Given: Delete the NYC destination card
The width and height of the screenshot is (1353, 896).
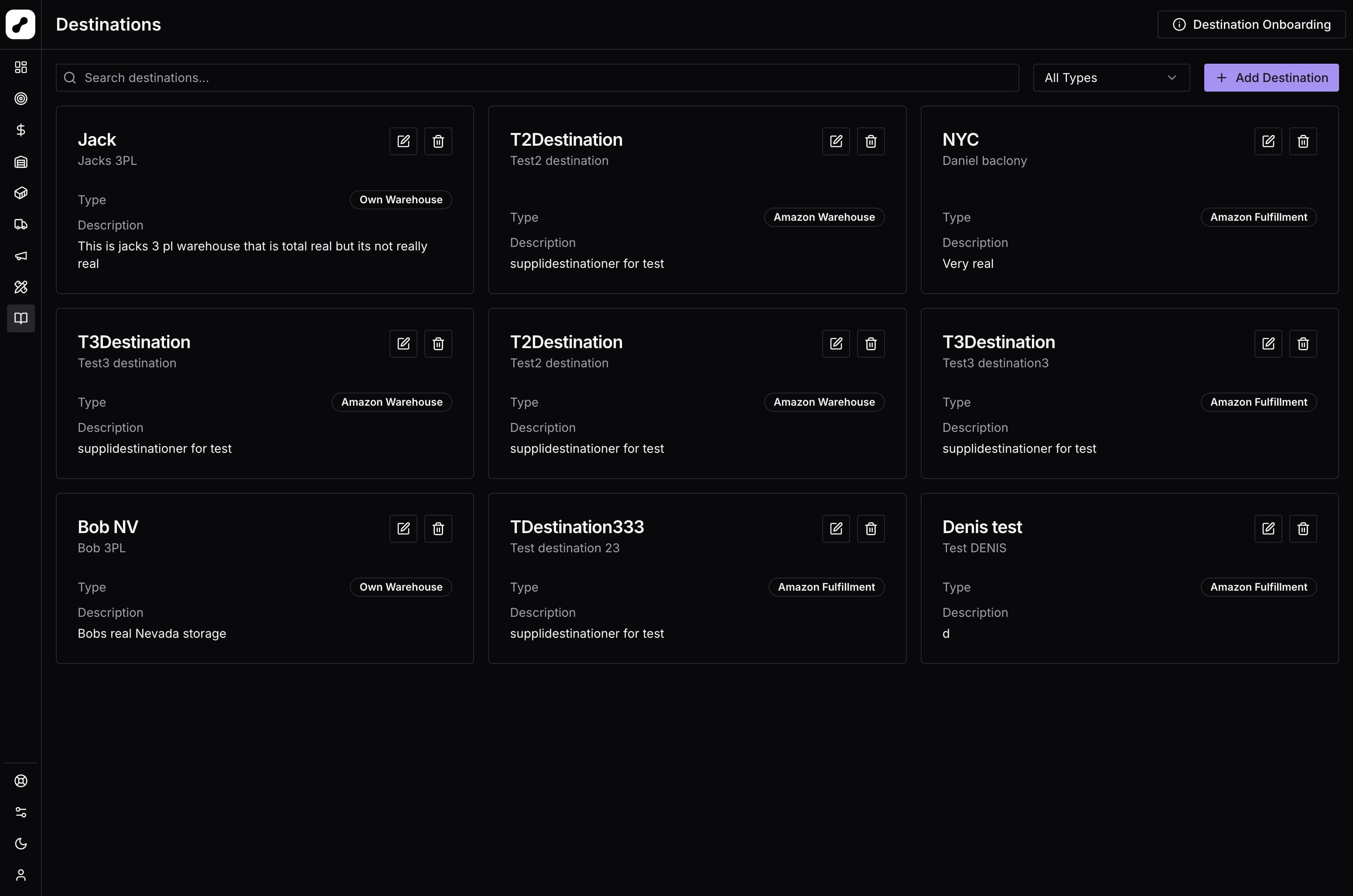Looking at the screenshot, I should pyautogui.click(x=1303, y=141).
